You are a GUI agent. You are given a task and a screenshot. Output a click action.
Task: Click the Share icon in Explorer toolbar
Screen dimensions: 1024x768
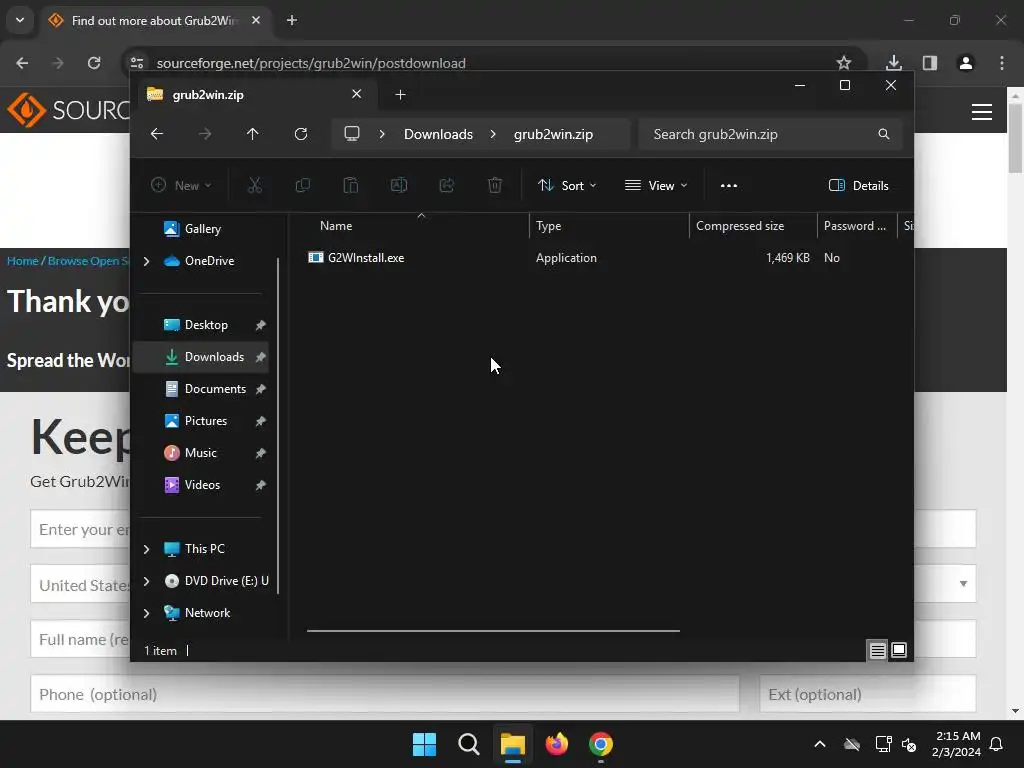pos(447,185)
